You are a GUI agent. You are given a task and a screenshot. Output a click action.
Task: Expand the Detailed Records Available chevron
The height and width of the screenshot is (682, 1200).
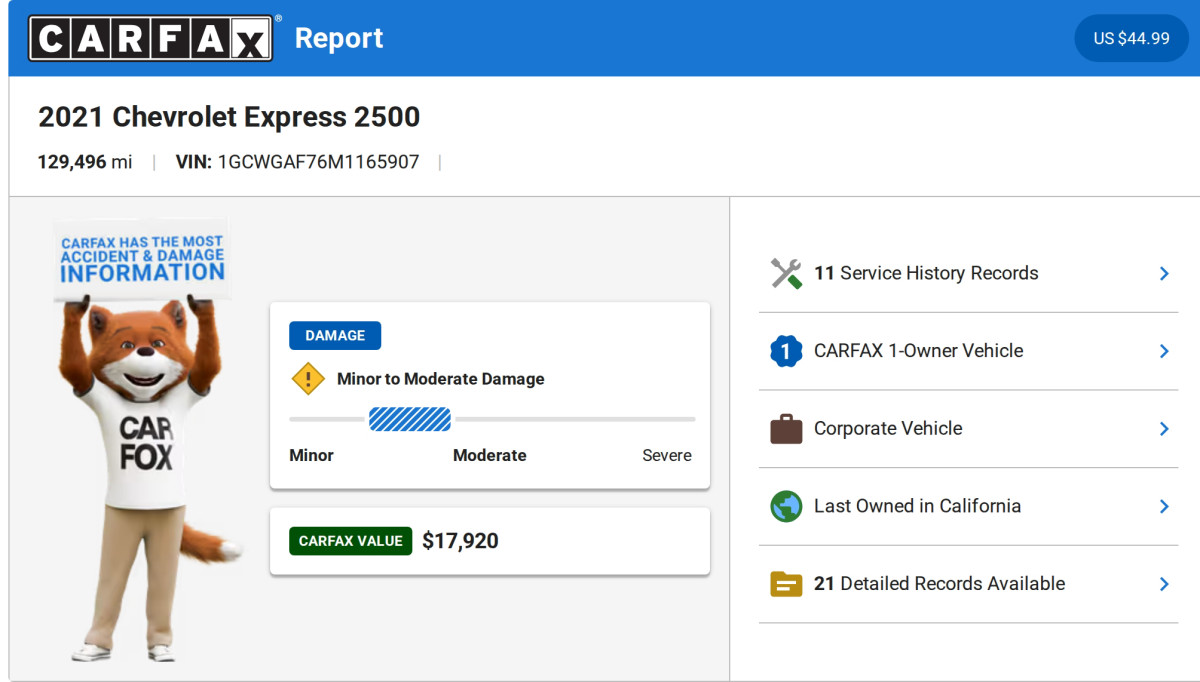(1164, 584)
